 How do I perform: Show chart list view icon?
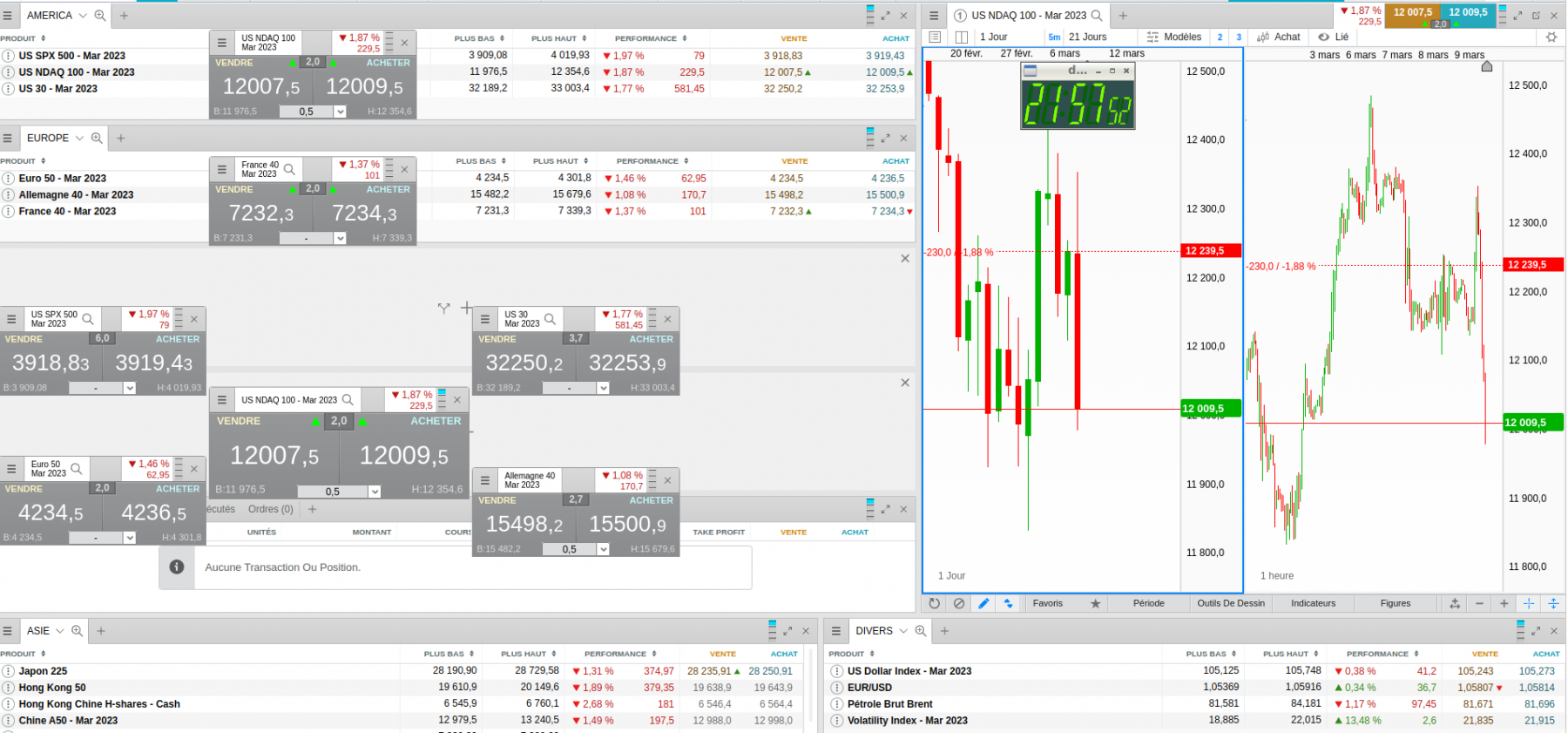935,37
